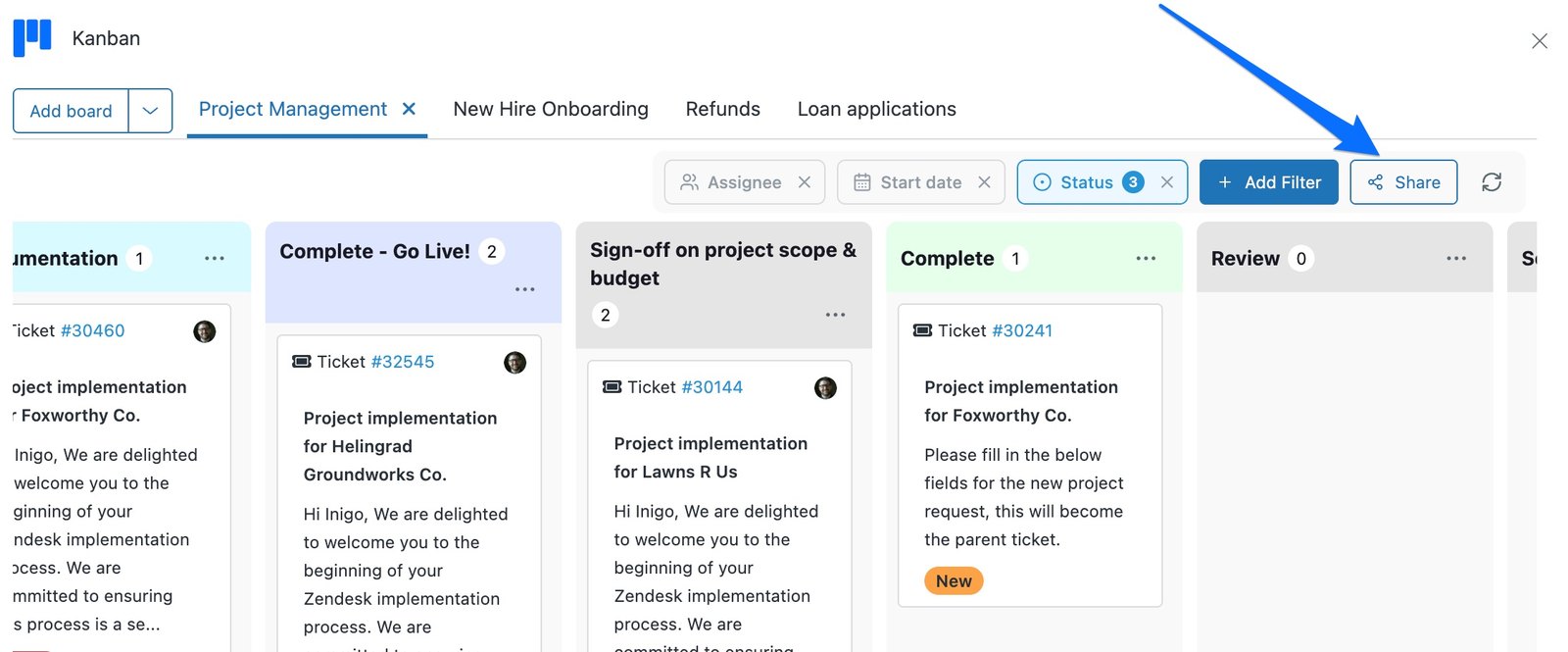Click 'Please fill in the below fields' description
Viewport: 1568px width, 652px height.
coord(1023,497)
